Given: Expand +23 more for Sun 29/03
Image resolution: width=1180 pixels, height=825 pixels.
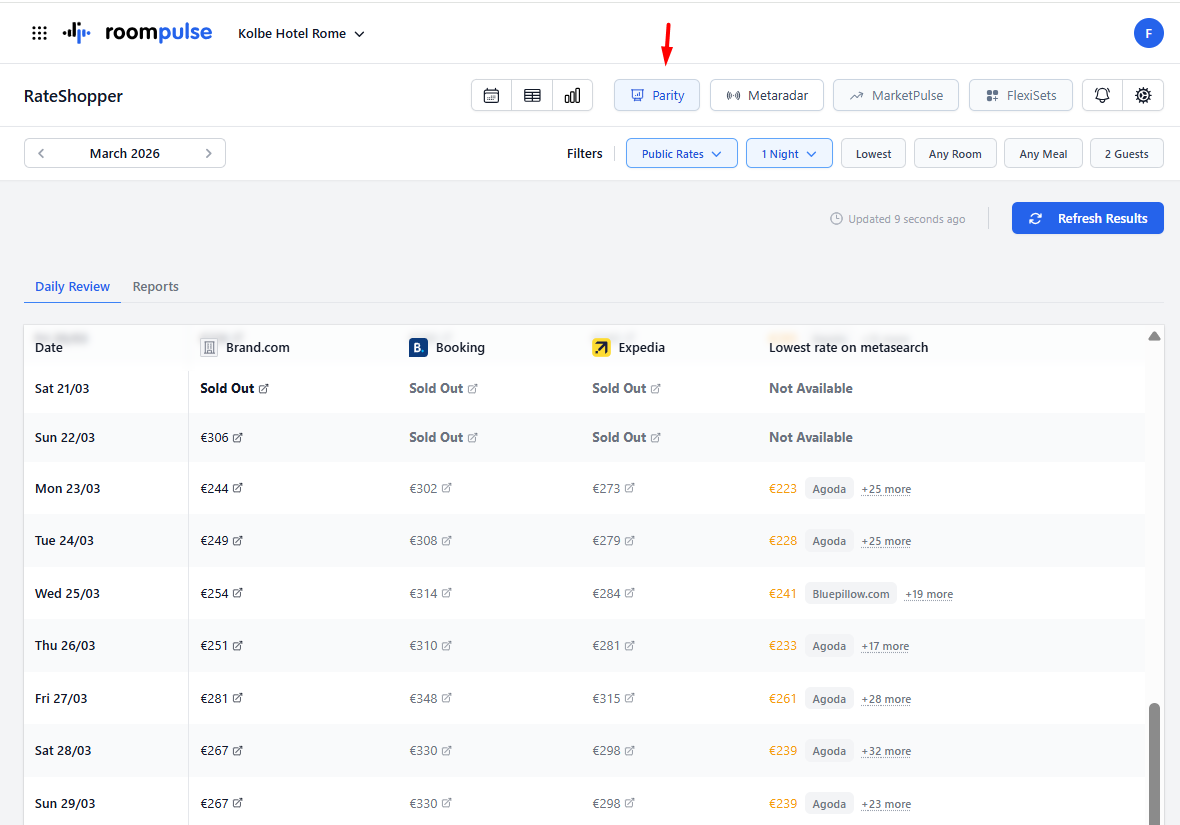Looking at the screenshot, I should (886, 804).
